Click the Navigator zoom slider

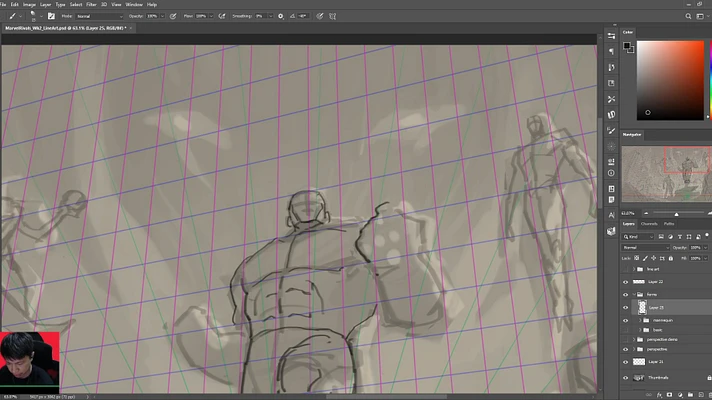point(676,213)
